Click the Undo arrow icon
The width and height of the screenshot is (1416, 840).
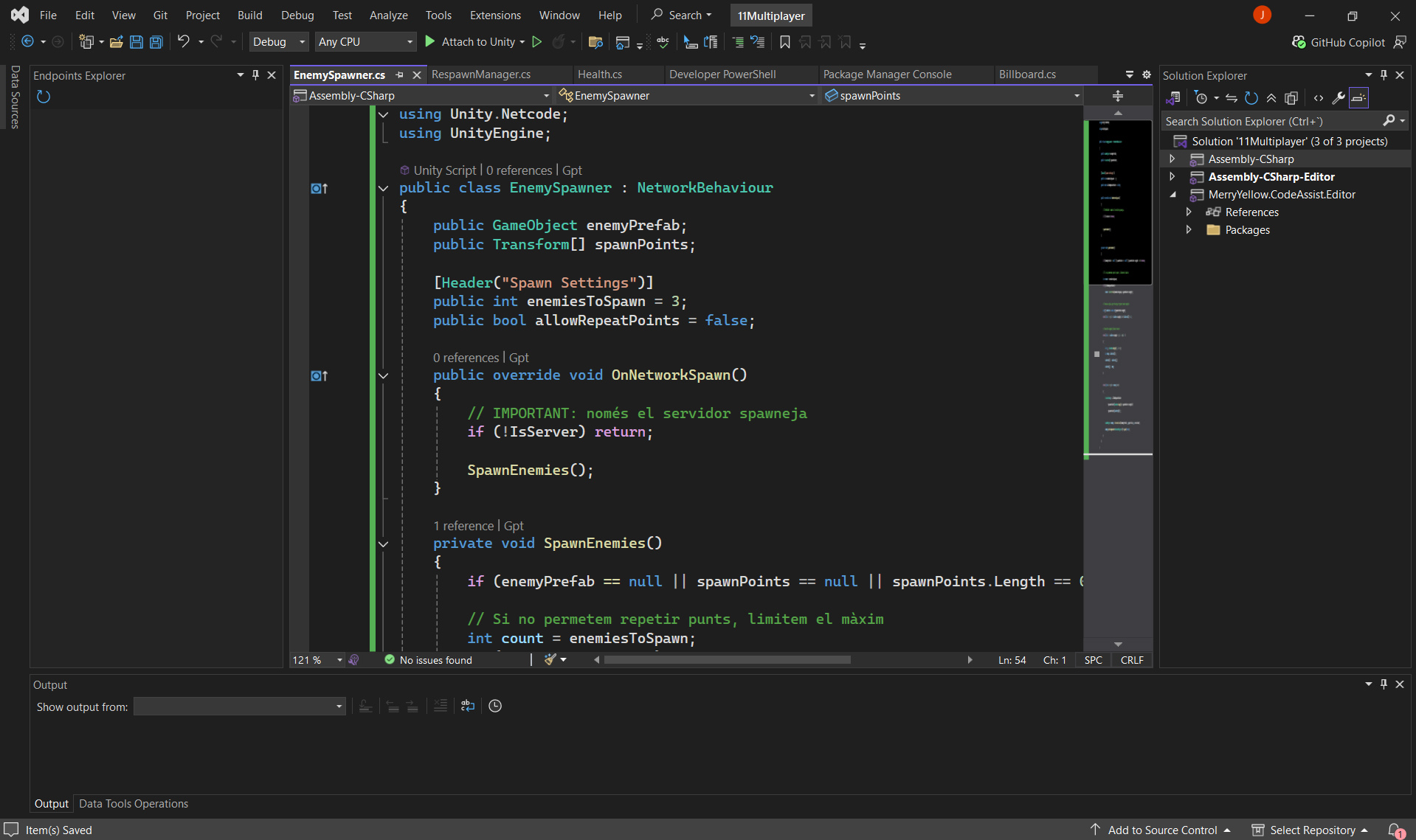[x=183, y=42]
